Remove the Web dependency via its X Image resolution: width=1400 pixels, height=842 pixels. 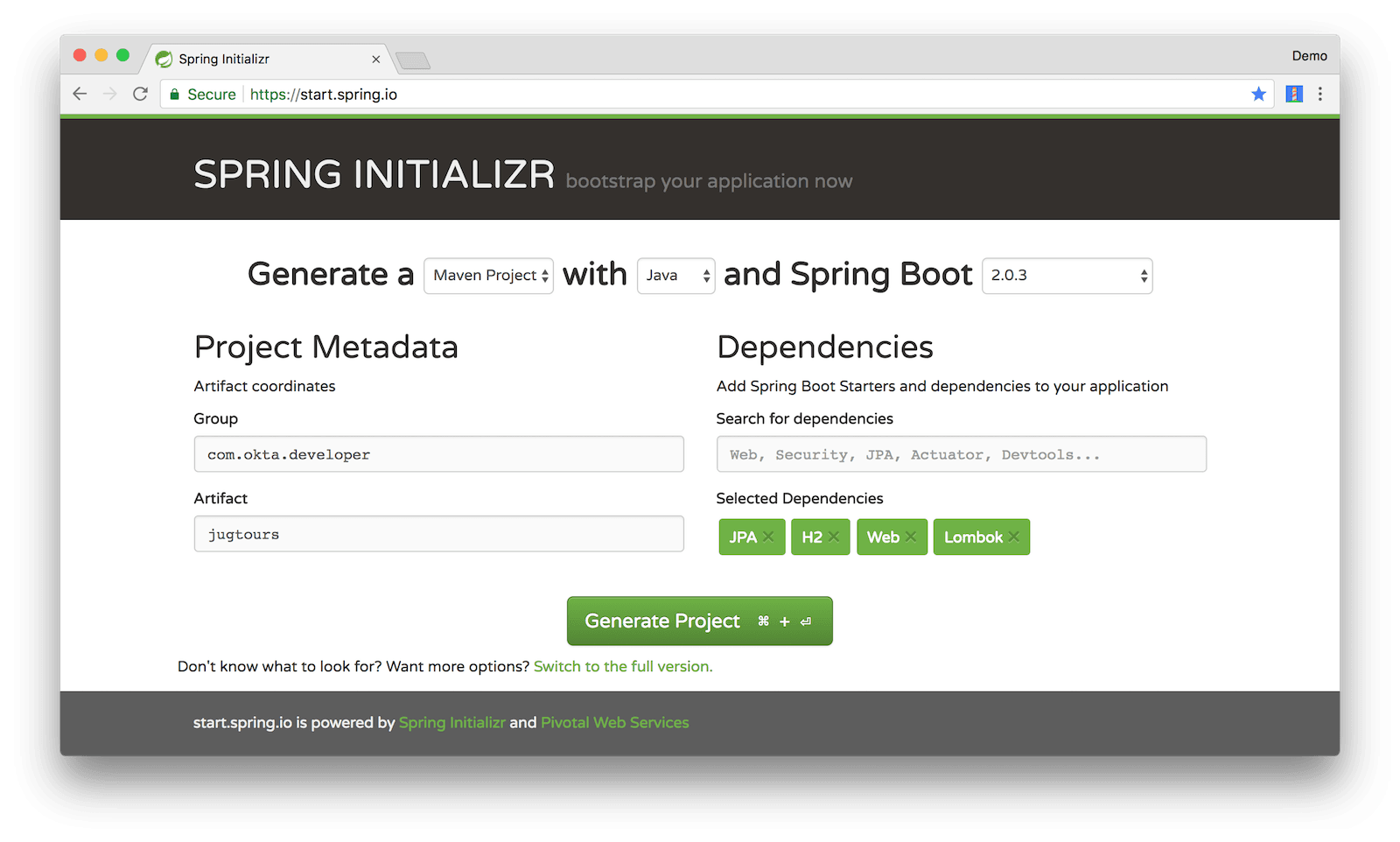(911, 537)
